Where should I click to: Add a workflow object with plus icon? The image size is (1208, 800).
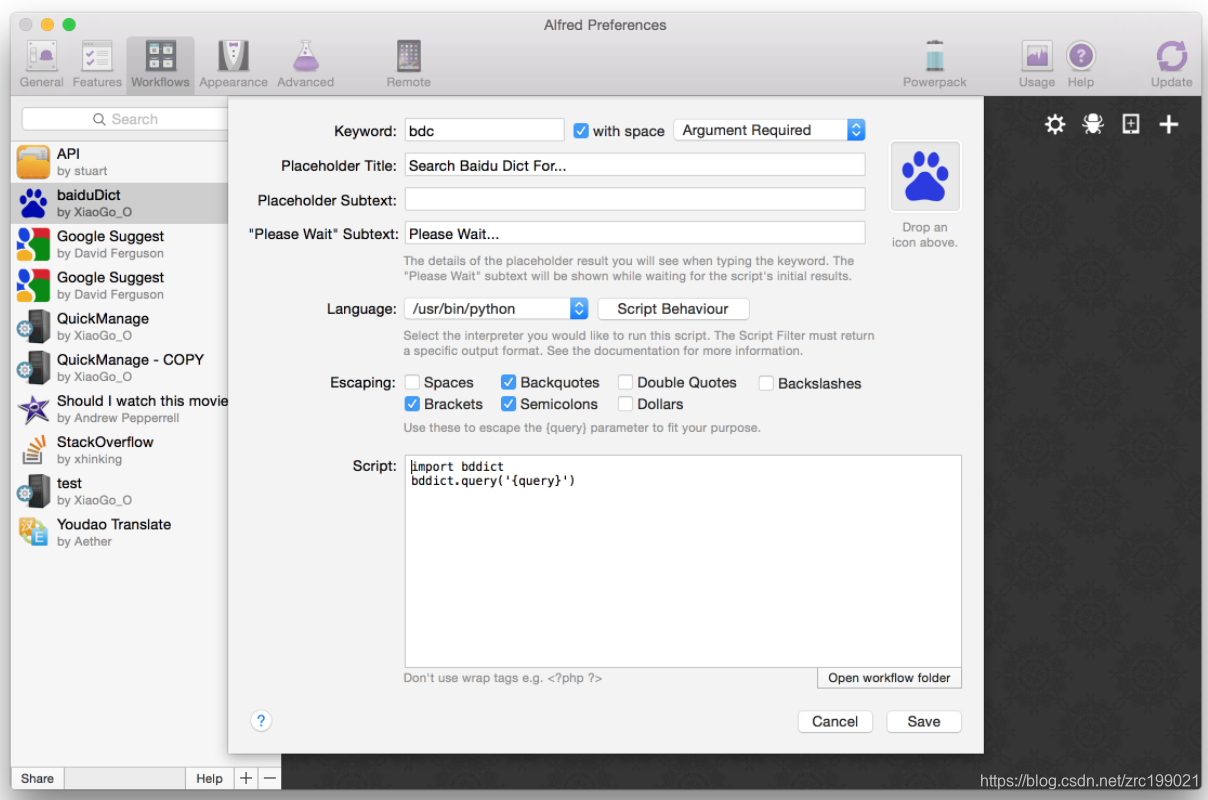[1169, 124]
